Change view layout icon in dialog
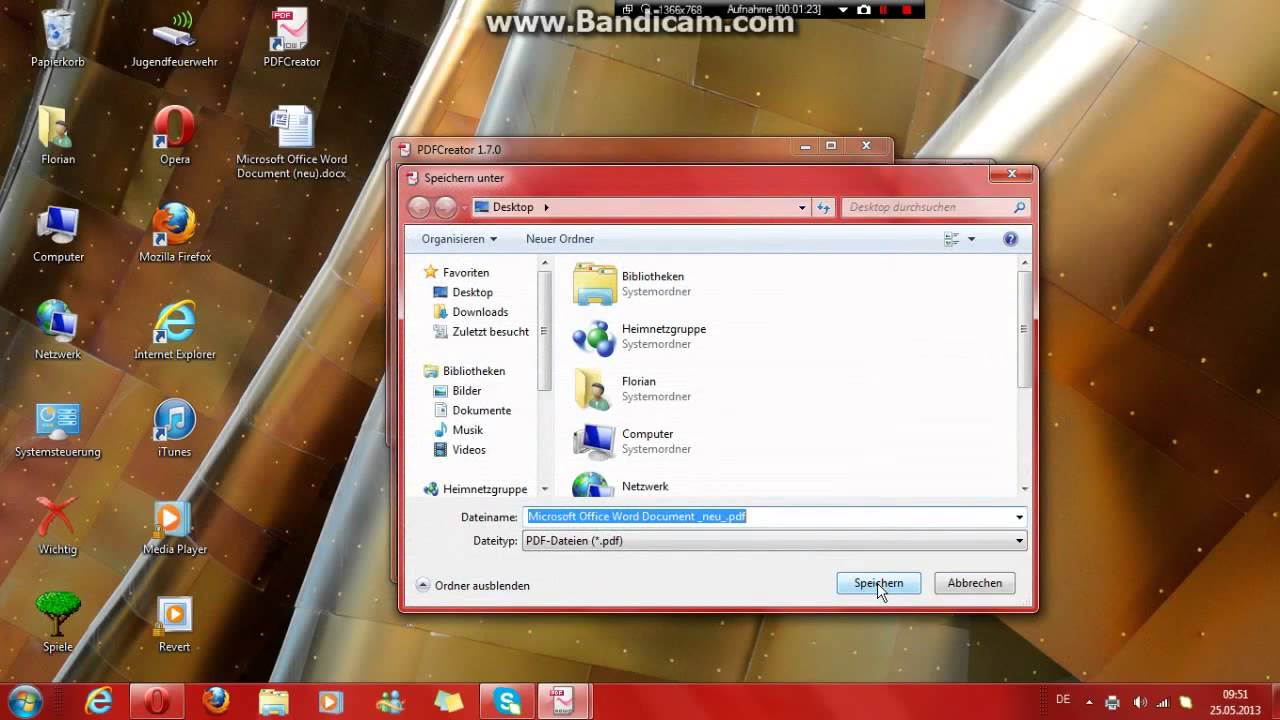The image size is (1280, 720). 951,239
